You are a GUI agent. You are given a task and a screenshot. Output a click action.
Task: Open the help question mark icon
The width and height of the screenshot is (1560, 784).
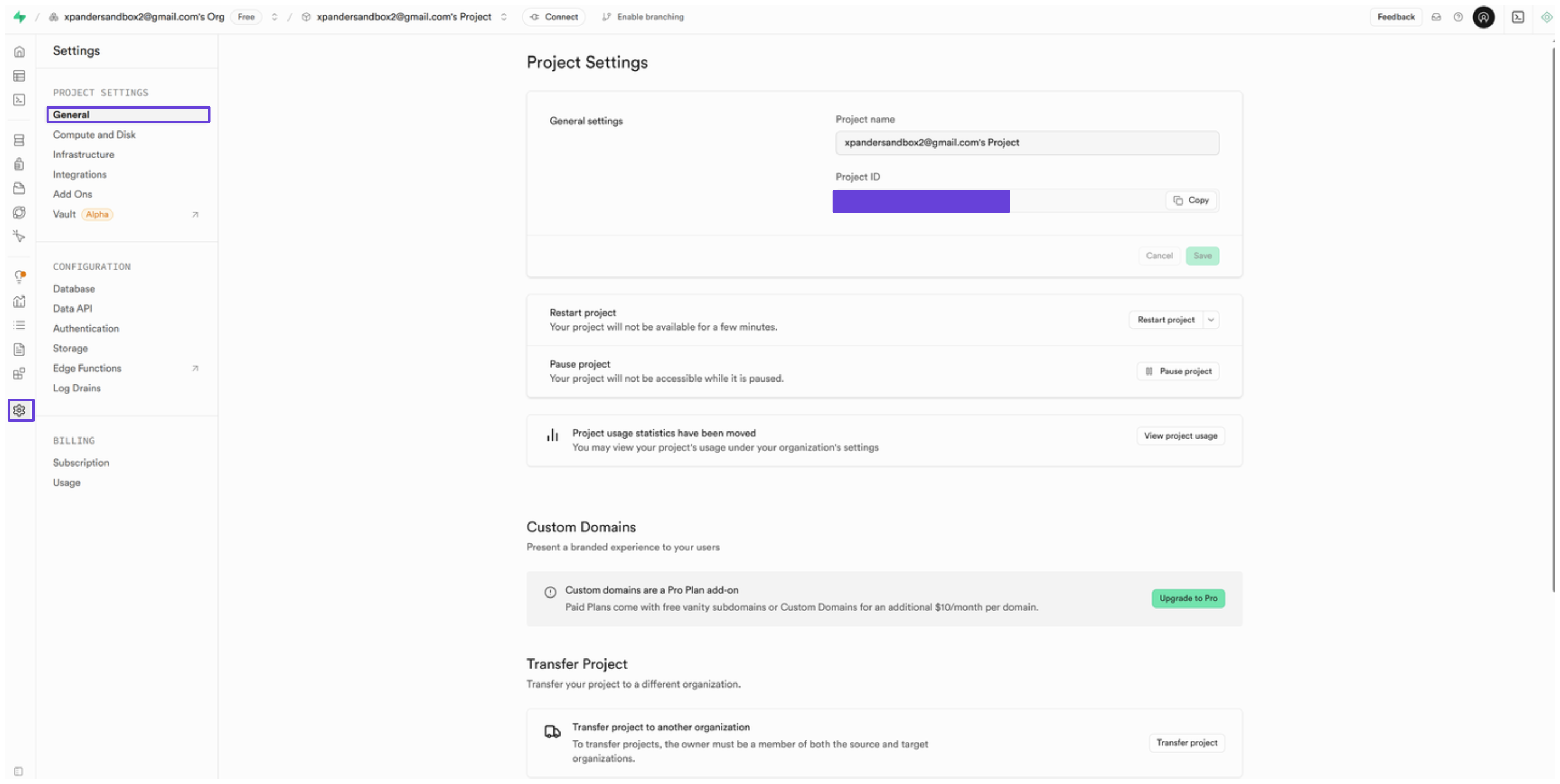click(1459, 17)
